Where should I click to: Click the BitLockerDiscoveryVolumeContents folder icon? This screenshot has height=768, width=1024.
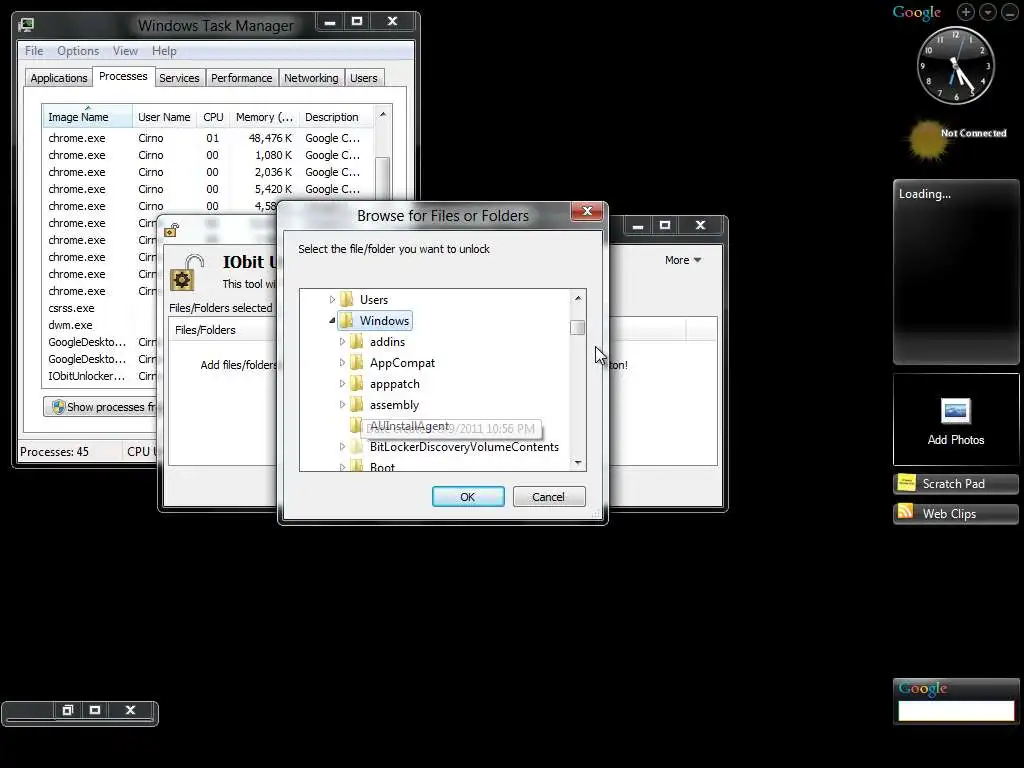(x=357, y=447)
